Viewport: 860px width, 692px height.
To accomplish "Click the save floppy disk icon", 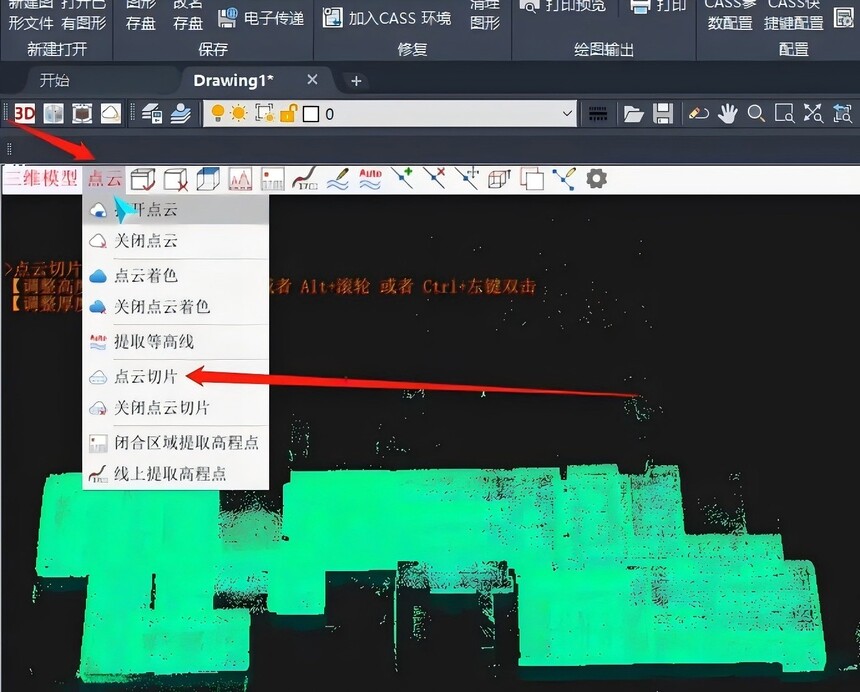I will pyautogui.click(x=663, y=114).
